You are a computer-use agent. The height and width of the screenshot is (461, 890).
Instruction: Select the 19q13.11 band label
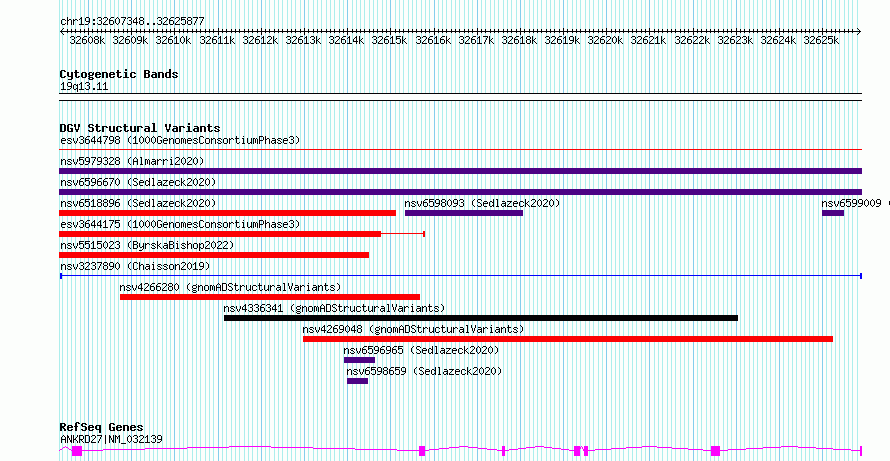click(x=84, y=87)
